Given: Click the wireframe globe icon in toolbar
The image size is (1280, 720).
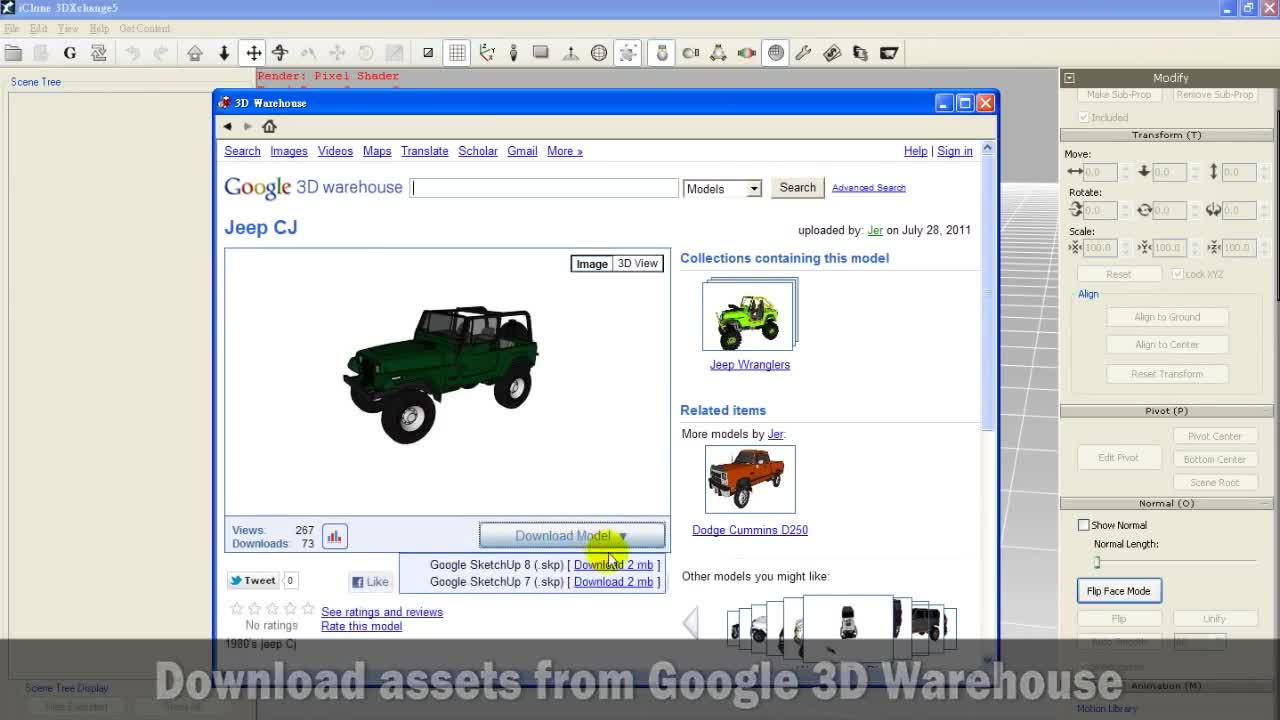Looking at the screenshot, I should (599, 53).
